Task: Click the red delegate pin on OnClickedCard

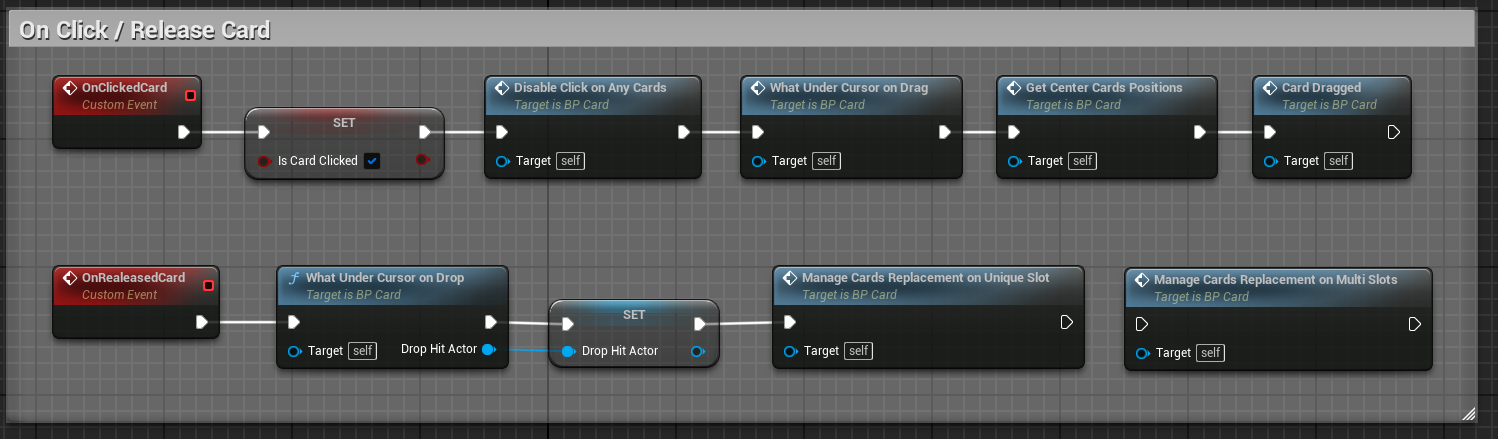Action: (190, 95)
